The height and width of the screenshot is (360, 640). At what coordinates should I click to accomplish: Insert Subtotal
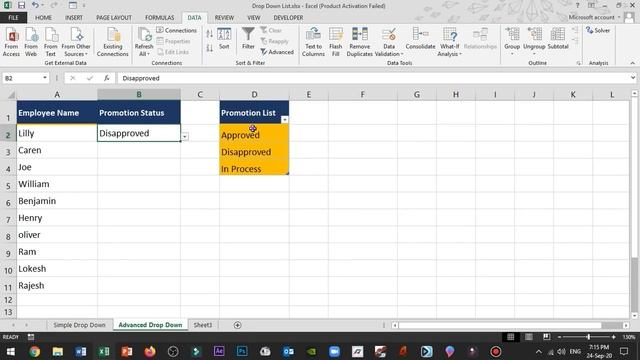pos(558,39)
